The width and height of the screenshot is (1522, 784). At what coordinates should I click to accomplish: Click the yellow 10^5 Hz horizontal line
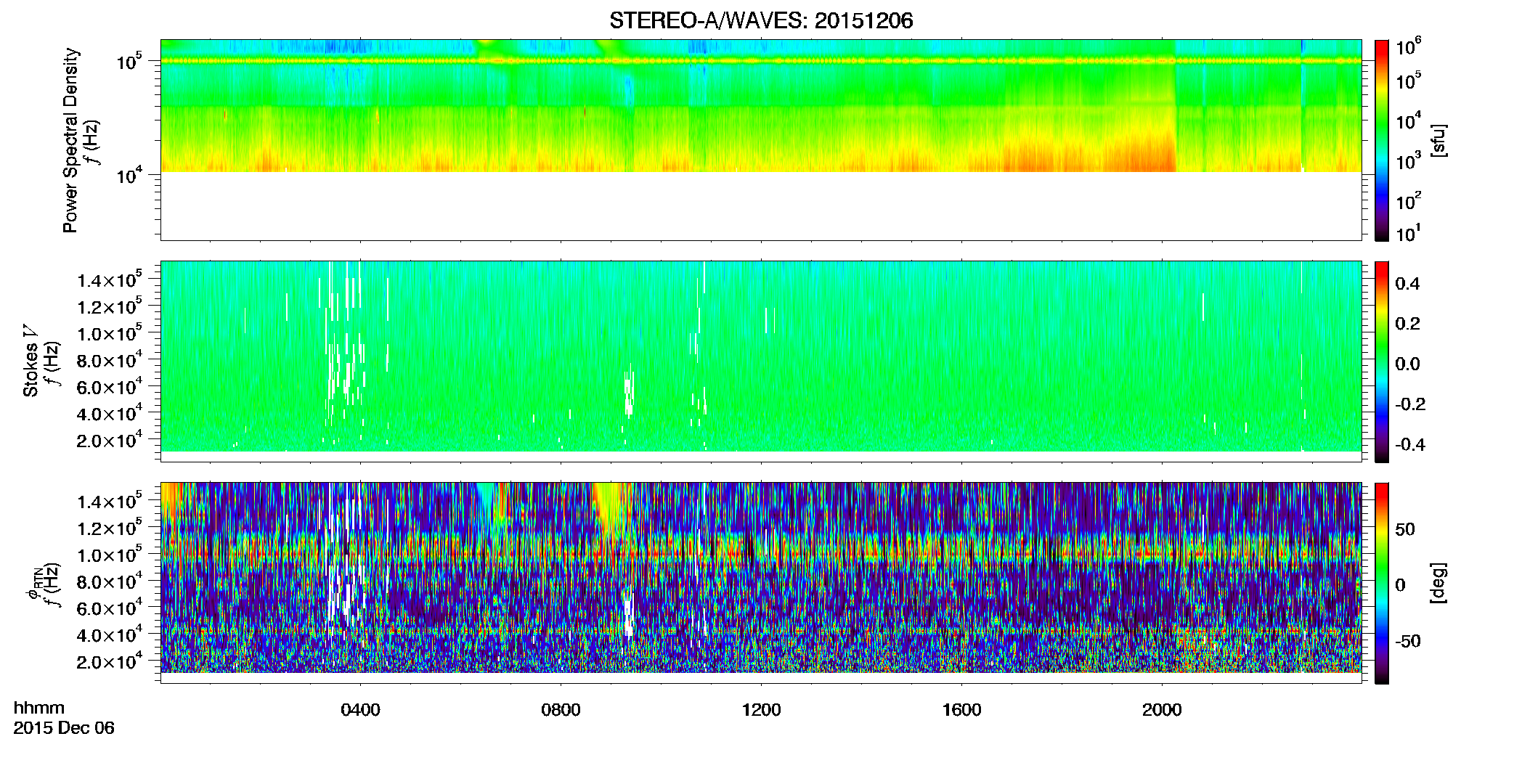(760, 61)
